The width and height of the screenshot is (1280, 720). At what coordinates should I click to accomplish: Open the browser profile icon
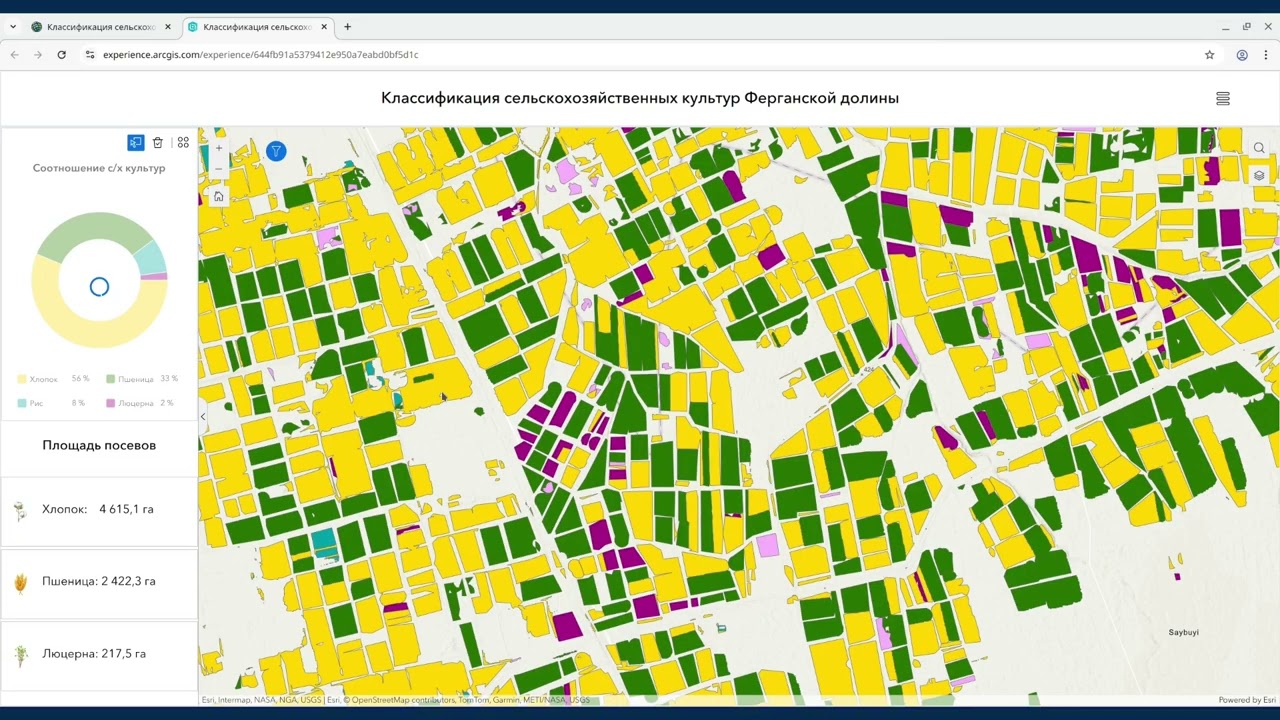(x=1242, y=55)
